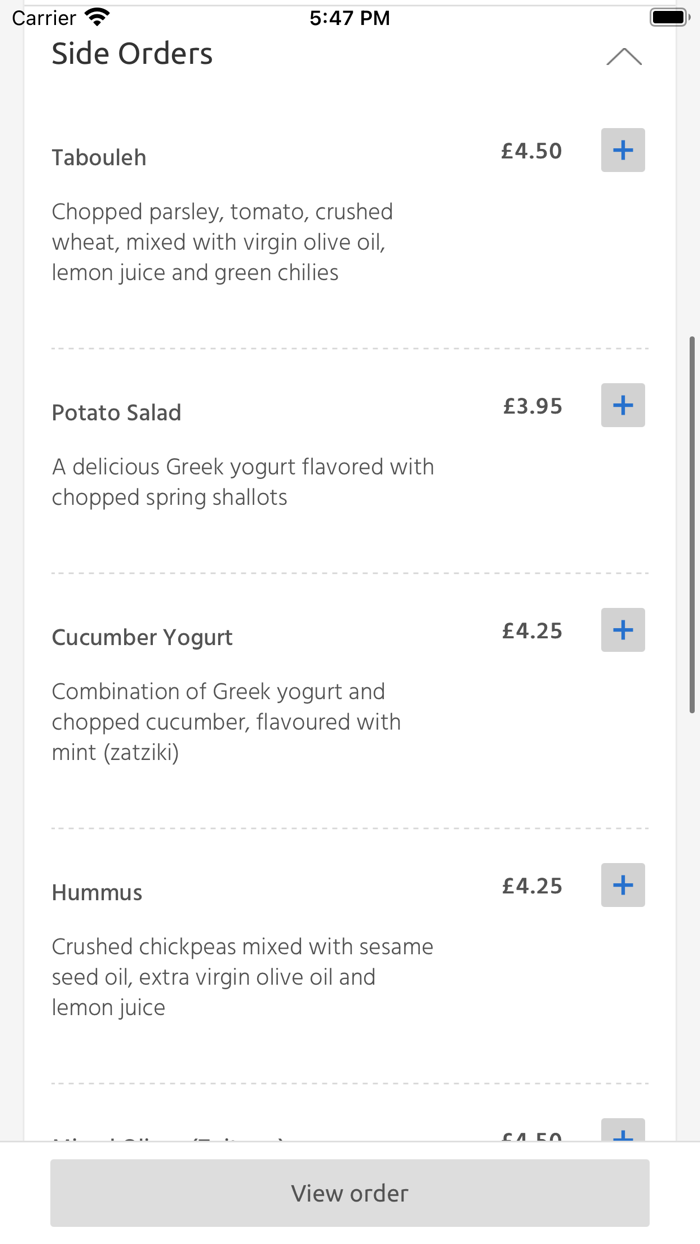
Task: Add Cucumber Yogurt via the plus icon
Action: pyautogui.click(x=622, y=630)
